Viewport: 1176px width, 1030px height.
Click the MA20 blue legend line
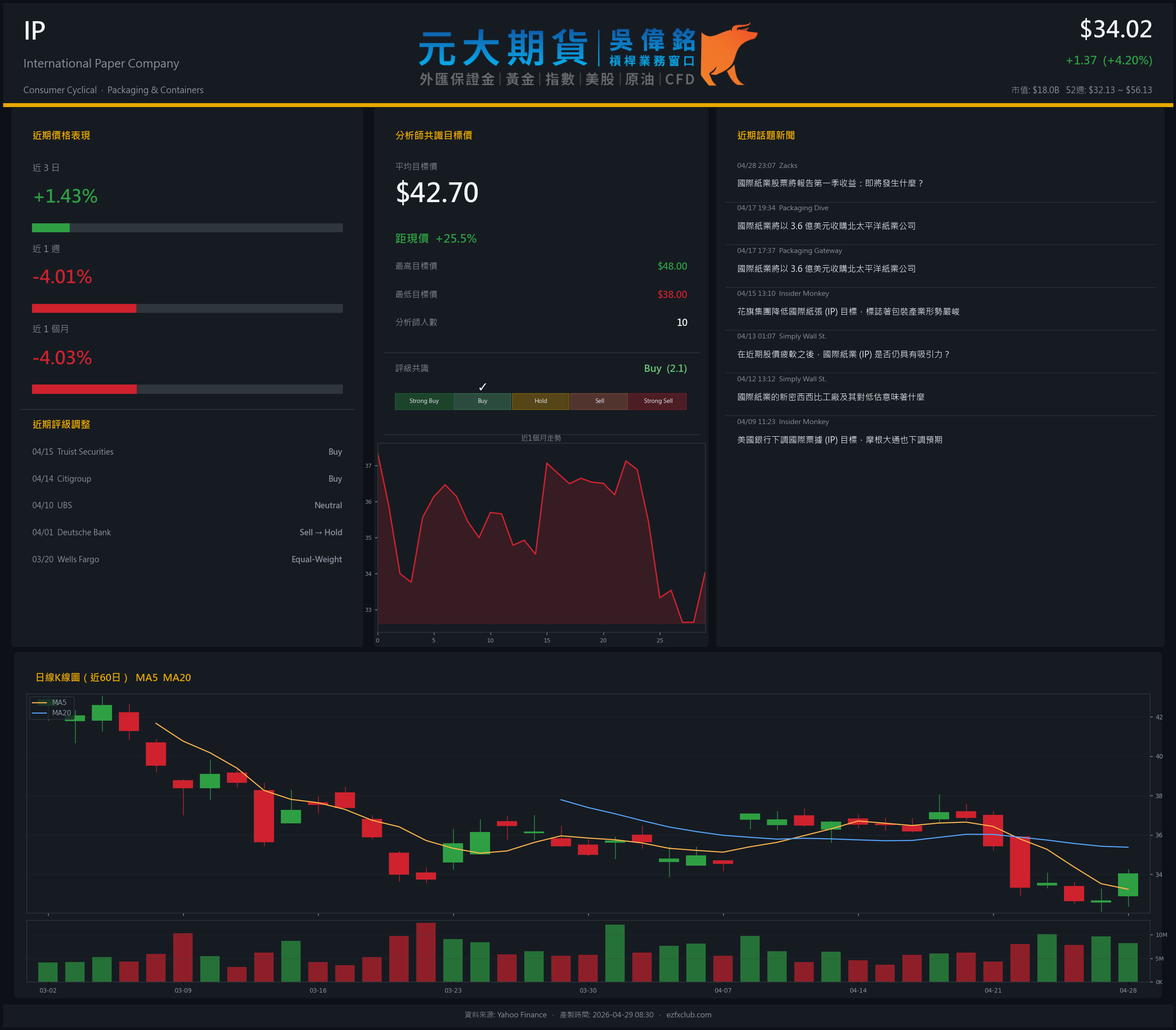click(40, 713)
